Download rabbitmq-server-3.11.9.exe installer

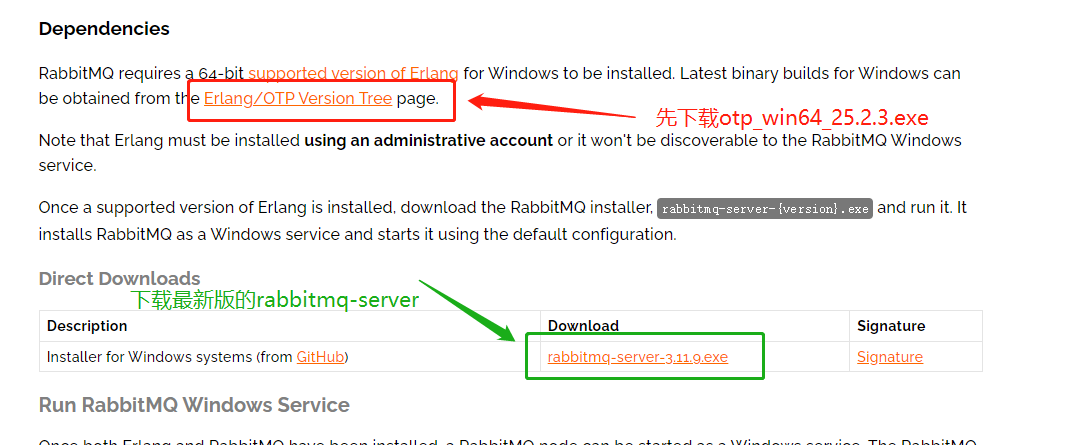pyautogui.click(x=637, y=357)
